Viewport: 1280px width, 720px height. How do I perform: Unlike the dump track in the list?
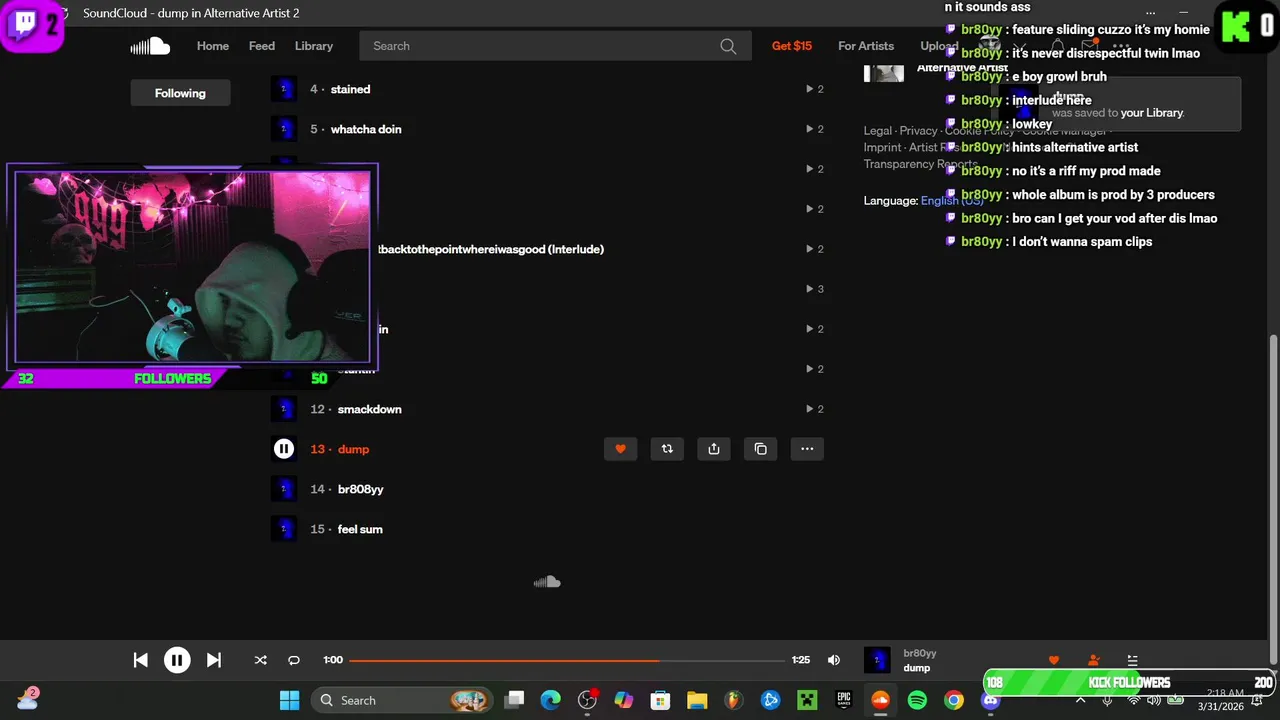tap(620, 449)
